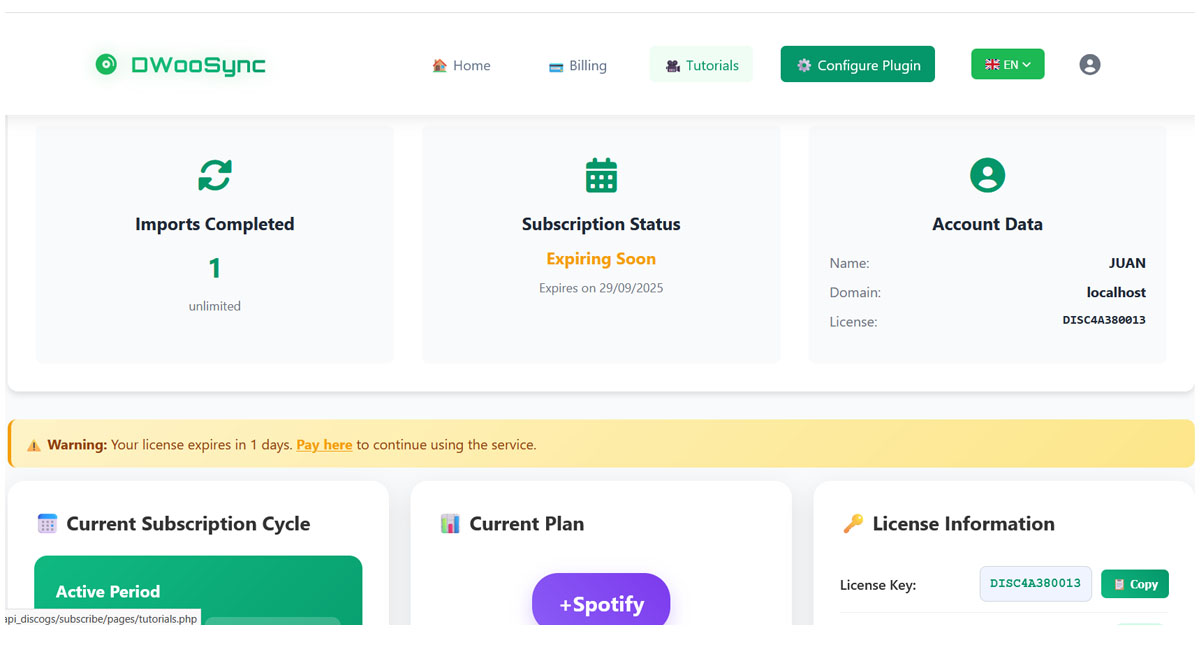Click the Imports Completed sync arrows icon

215,176
